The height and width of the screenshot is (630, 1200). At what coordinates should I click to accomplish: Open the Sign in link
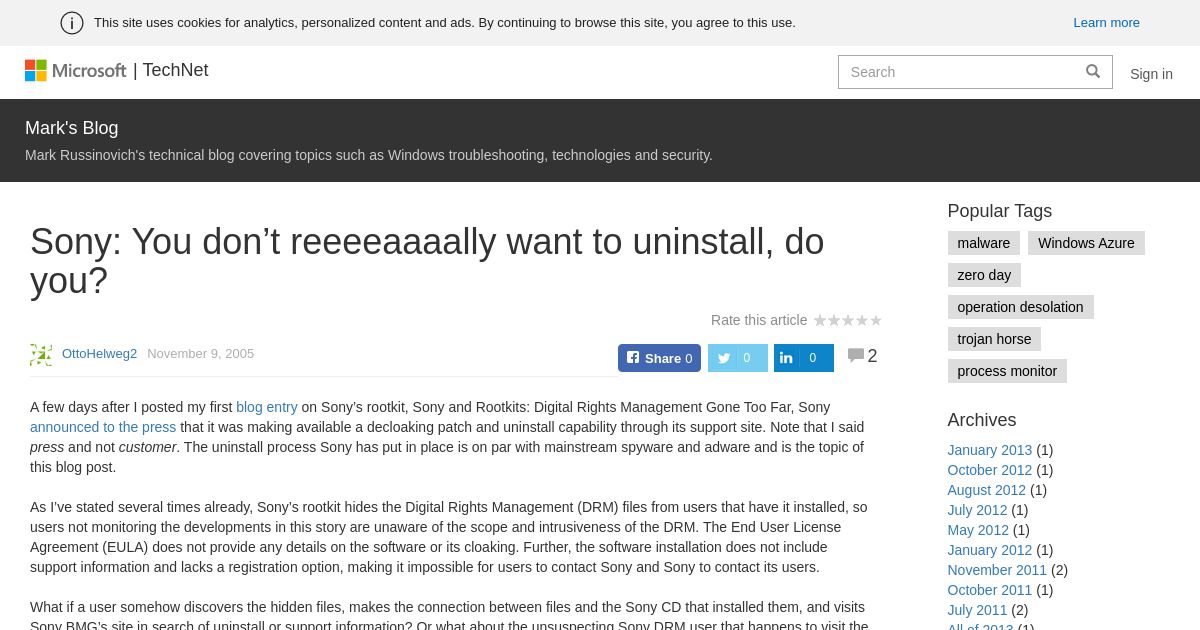click(x=1151, y=74)
